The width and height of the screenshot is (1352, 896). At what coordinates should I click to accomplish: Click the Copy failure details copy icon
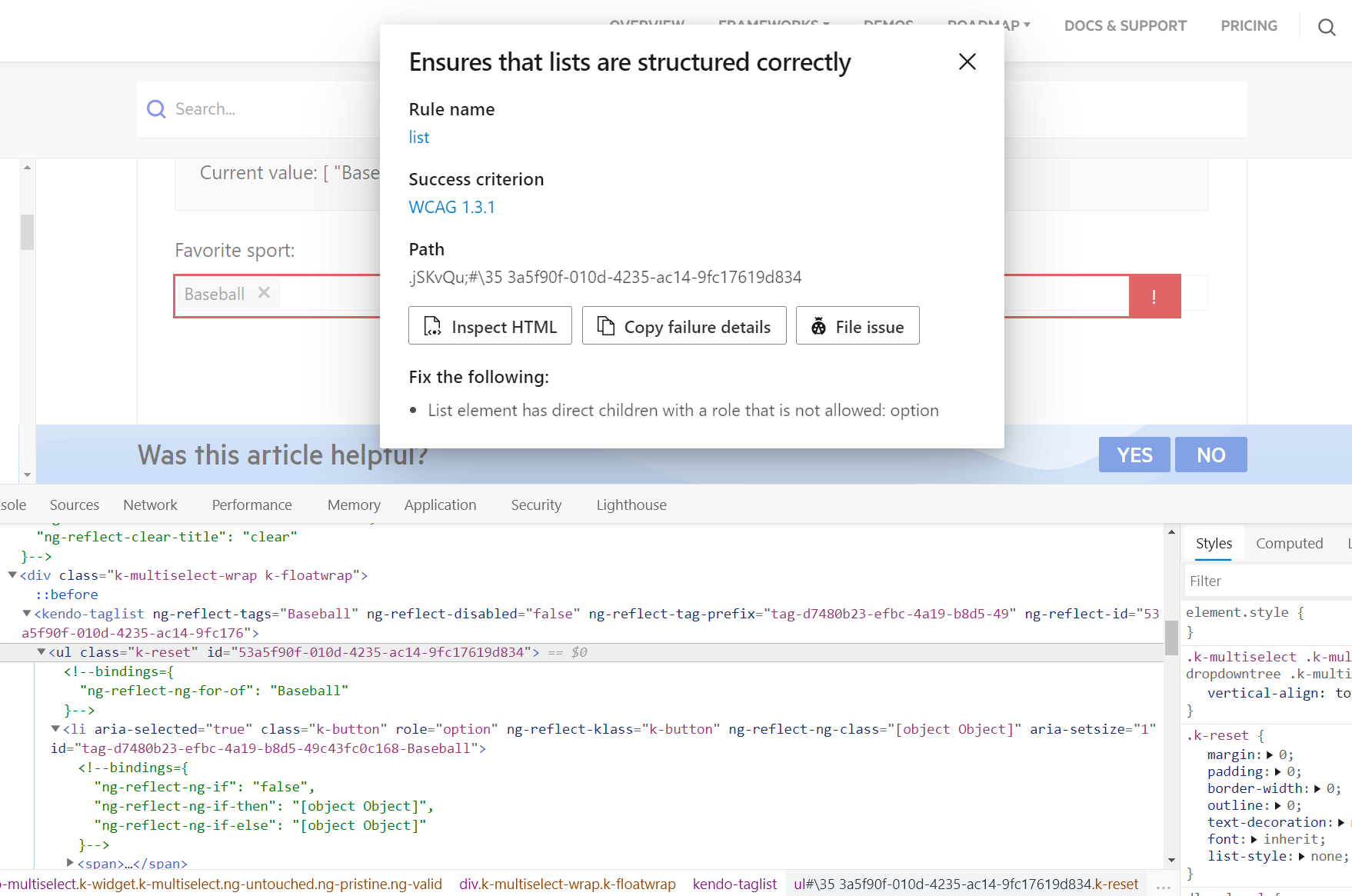[x=605, y=325]
